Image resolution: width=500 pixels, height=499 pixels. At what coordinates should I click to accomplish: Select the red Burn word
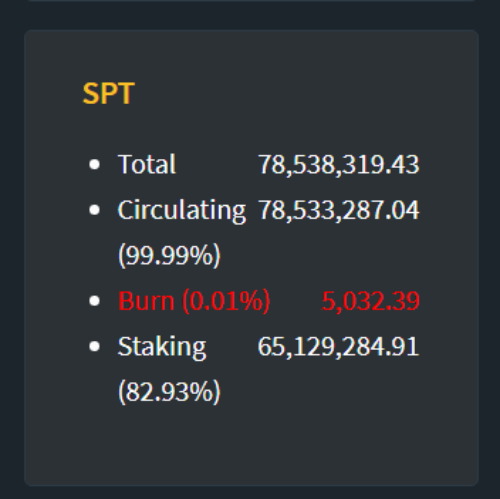point(146,301)
